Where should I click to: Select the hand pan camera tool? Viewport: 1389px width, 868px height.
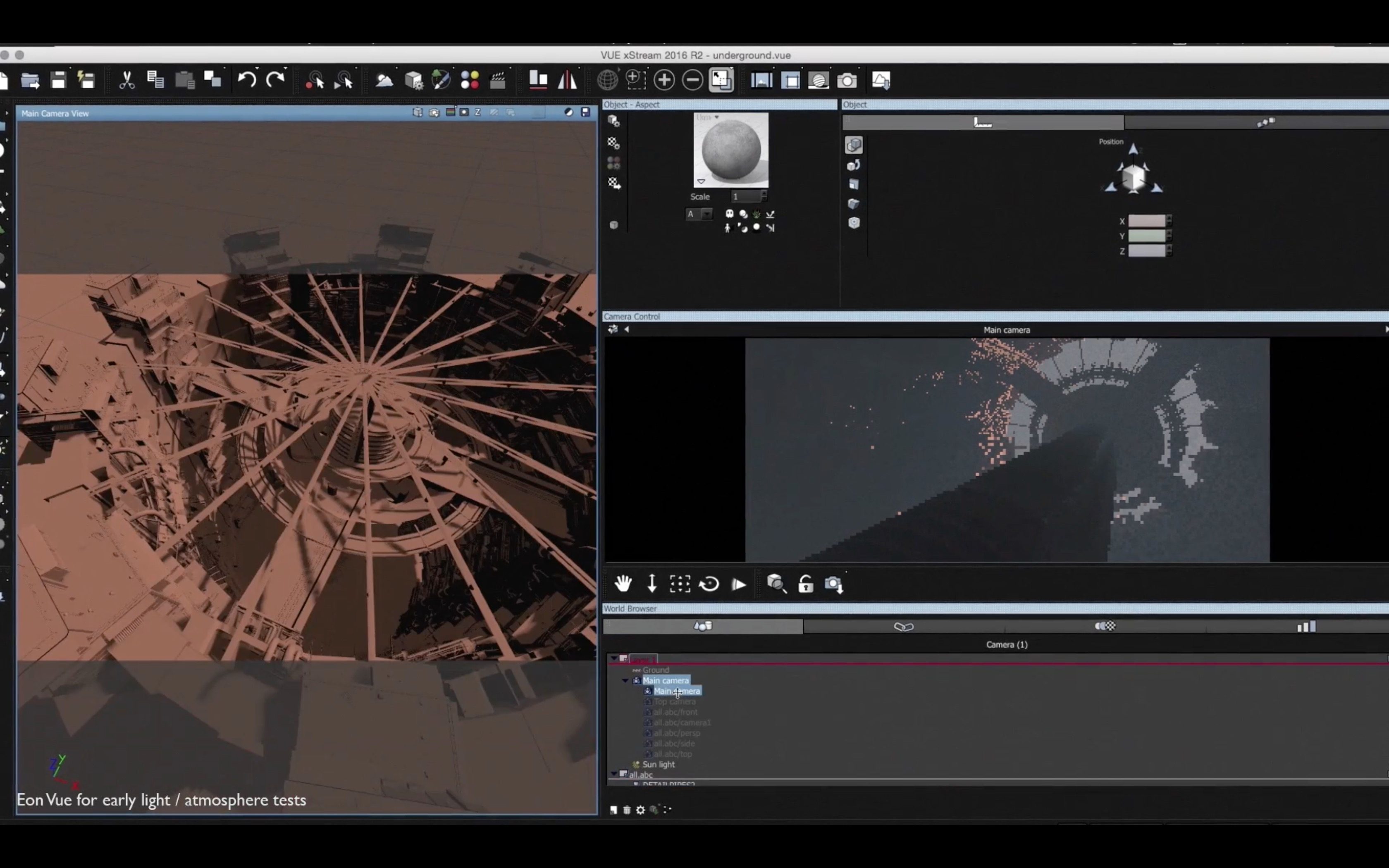pyautogui.click(x=623, y=584)
